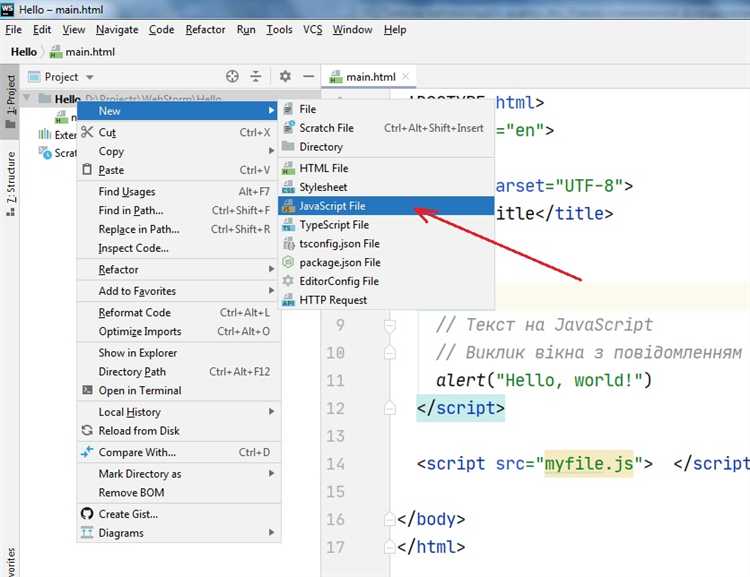The image size is (750, 577).
Task: Click line number 14 in gutter
Action: 335,464
